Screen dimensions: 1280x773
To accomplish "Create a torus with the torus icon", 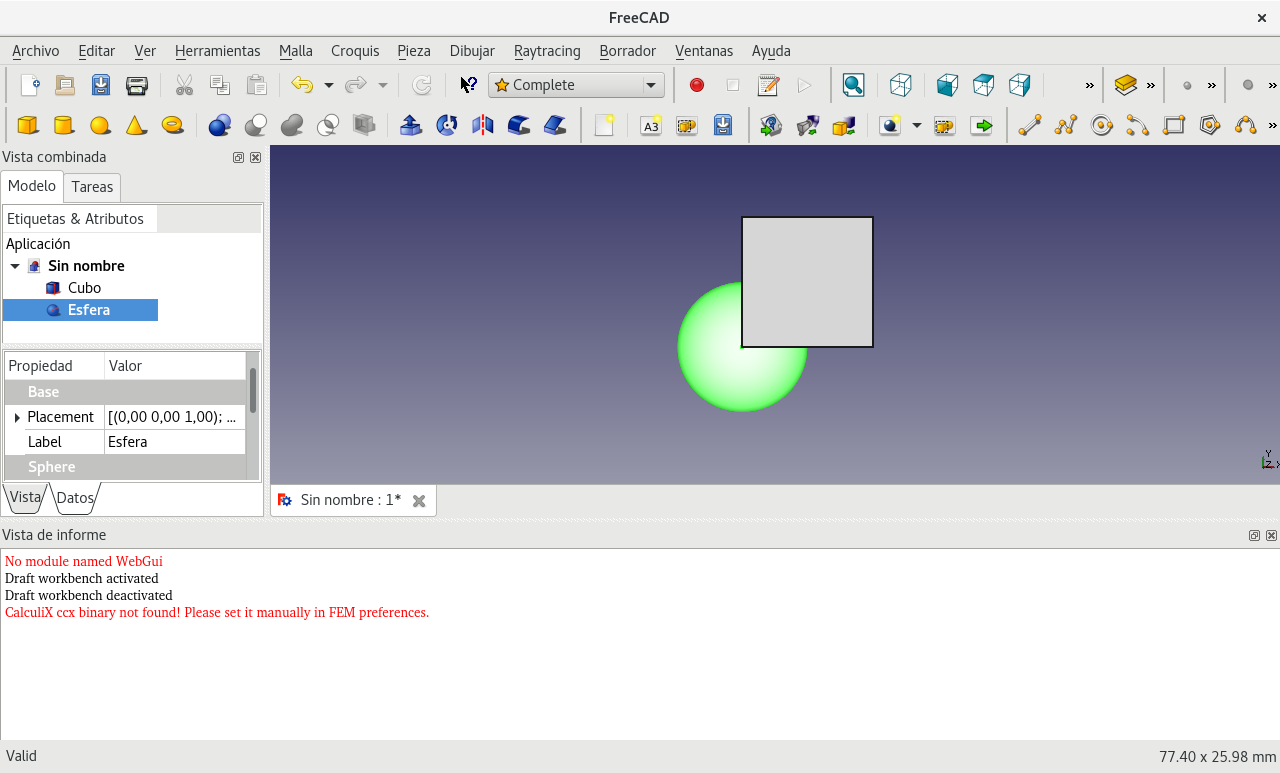I will (x=172, y=125).
